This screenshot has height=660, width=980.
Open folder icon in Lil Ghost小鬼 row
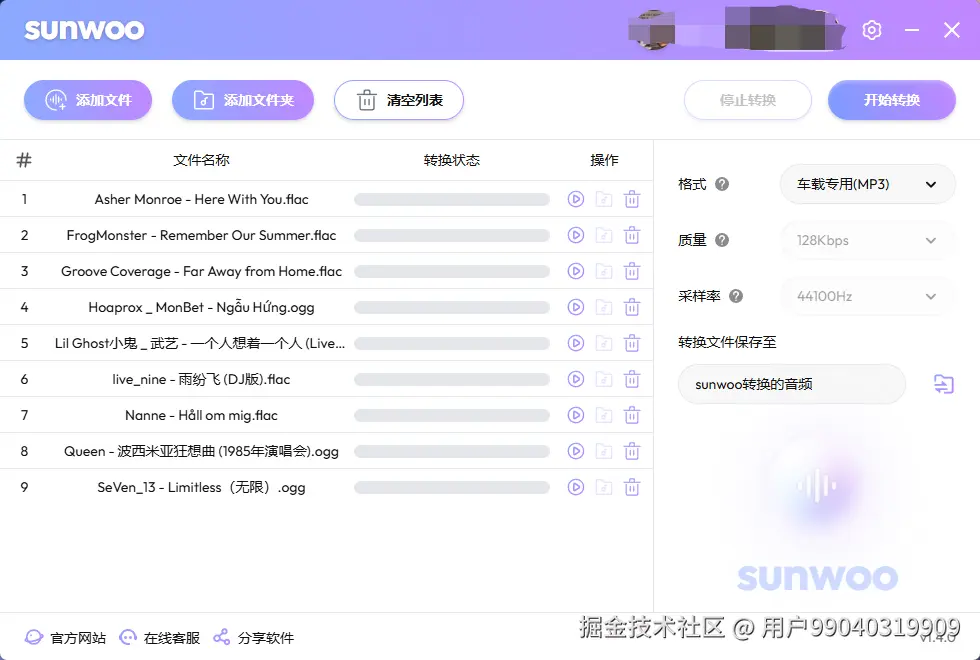tap(604, 343)
